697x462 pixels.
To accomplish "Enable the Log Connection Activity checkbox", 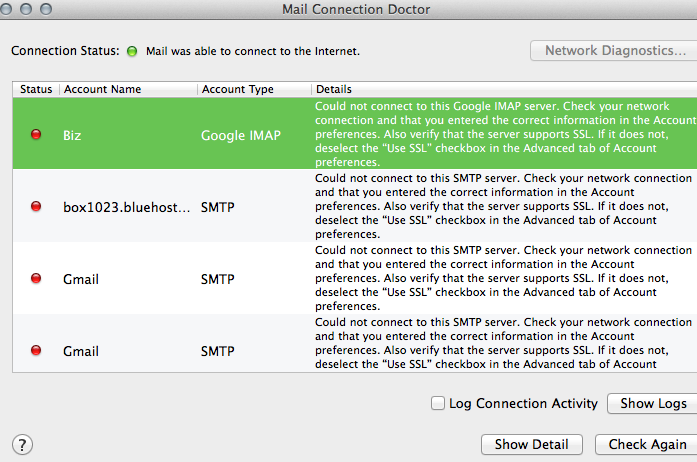I will click(x=437, y=403).
